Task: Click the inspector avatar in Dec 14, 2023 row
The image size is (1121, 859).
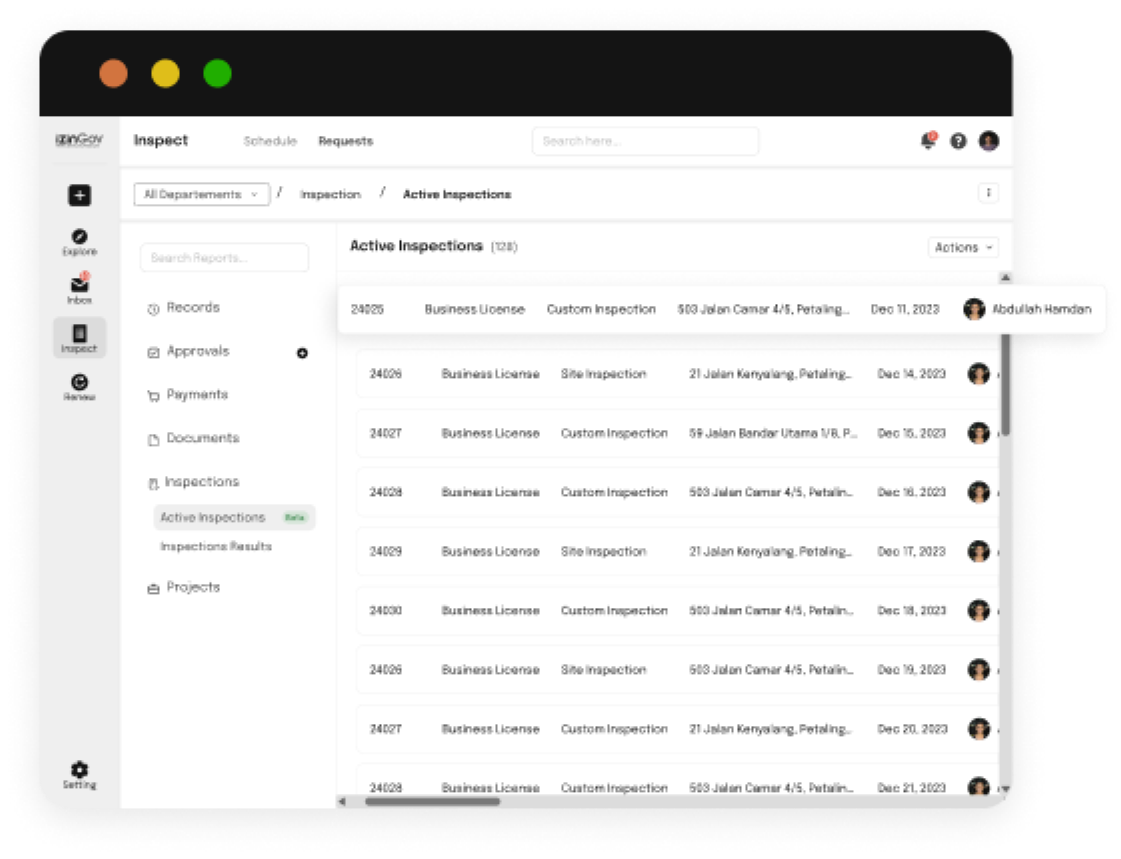Action: [x=978, y=374]
